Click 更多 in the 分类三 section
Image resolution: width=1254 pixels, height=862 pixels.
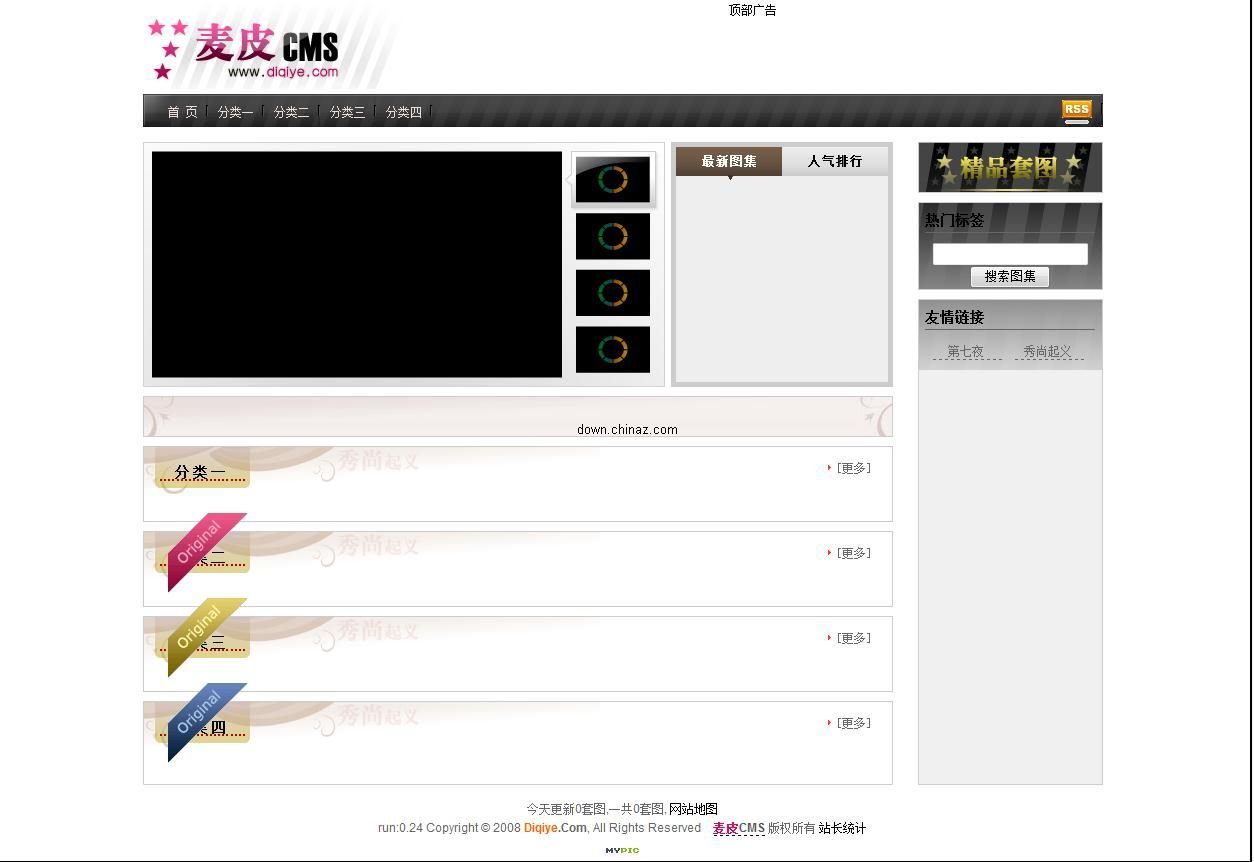coord(853,638)
